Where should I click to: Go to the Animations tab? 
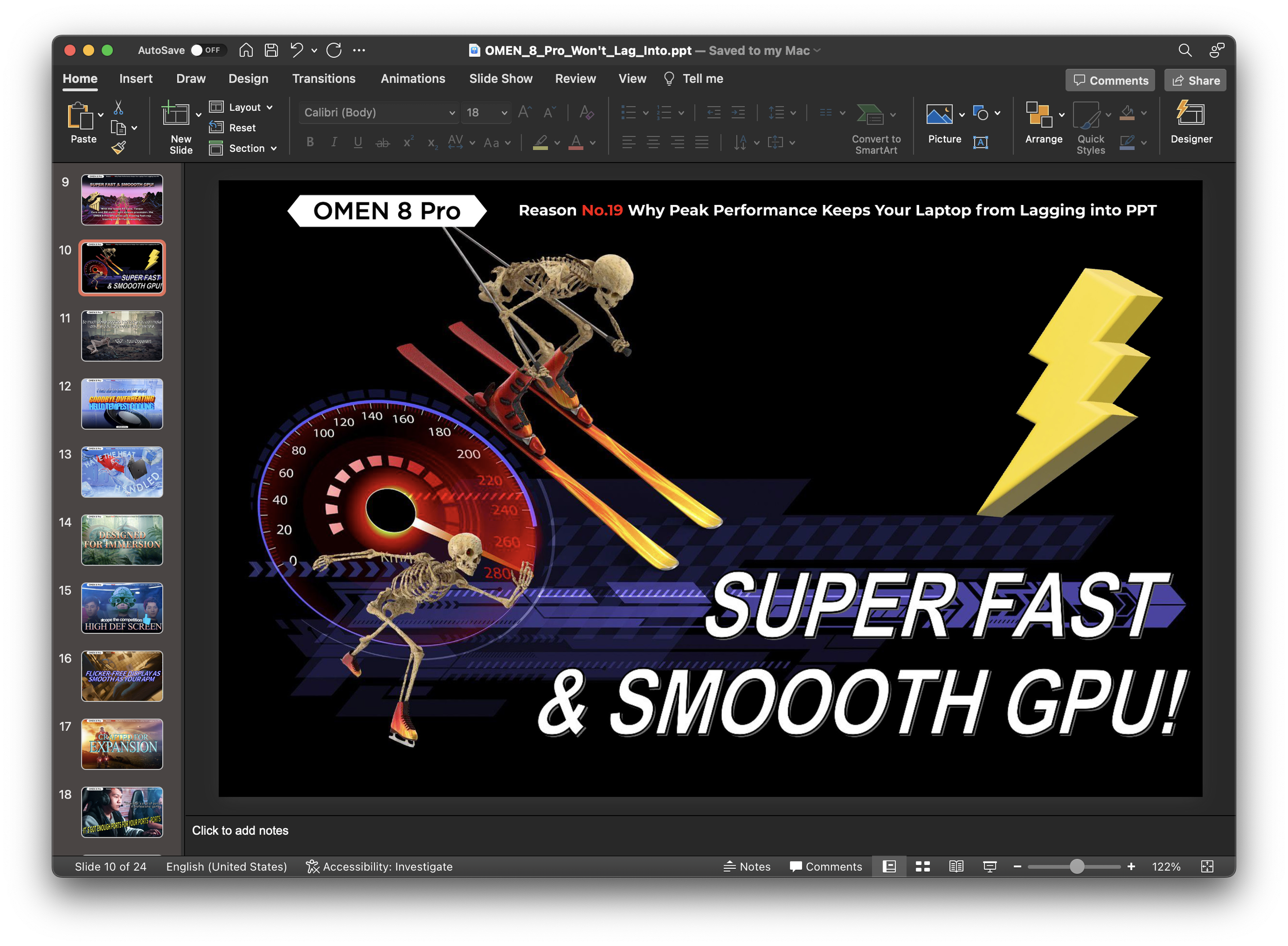pos(413,79)
